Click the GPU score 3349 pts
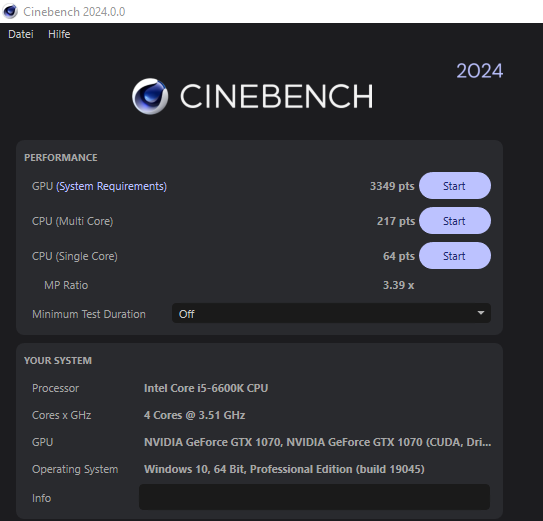 point(392,186)
